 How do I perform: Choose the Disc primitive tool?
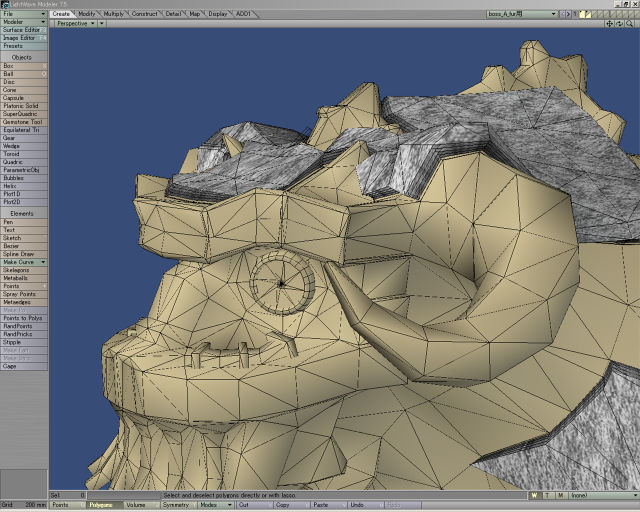pos(24,82)
